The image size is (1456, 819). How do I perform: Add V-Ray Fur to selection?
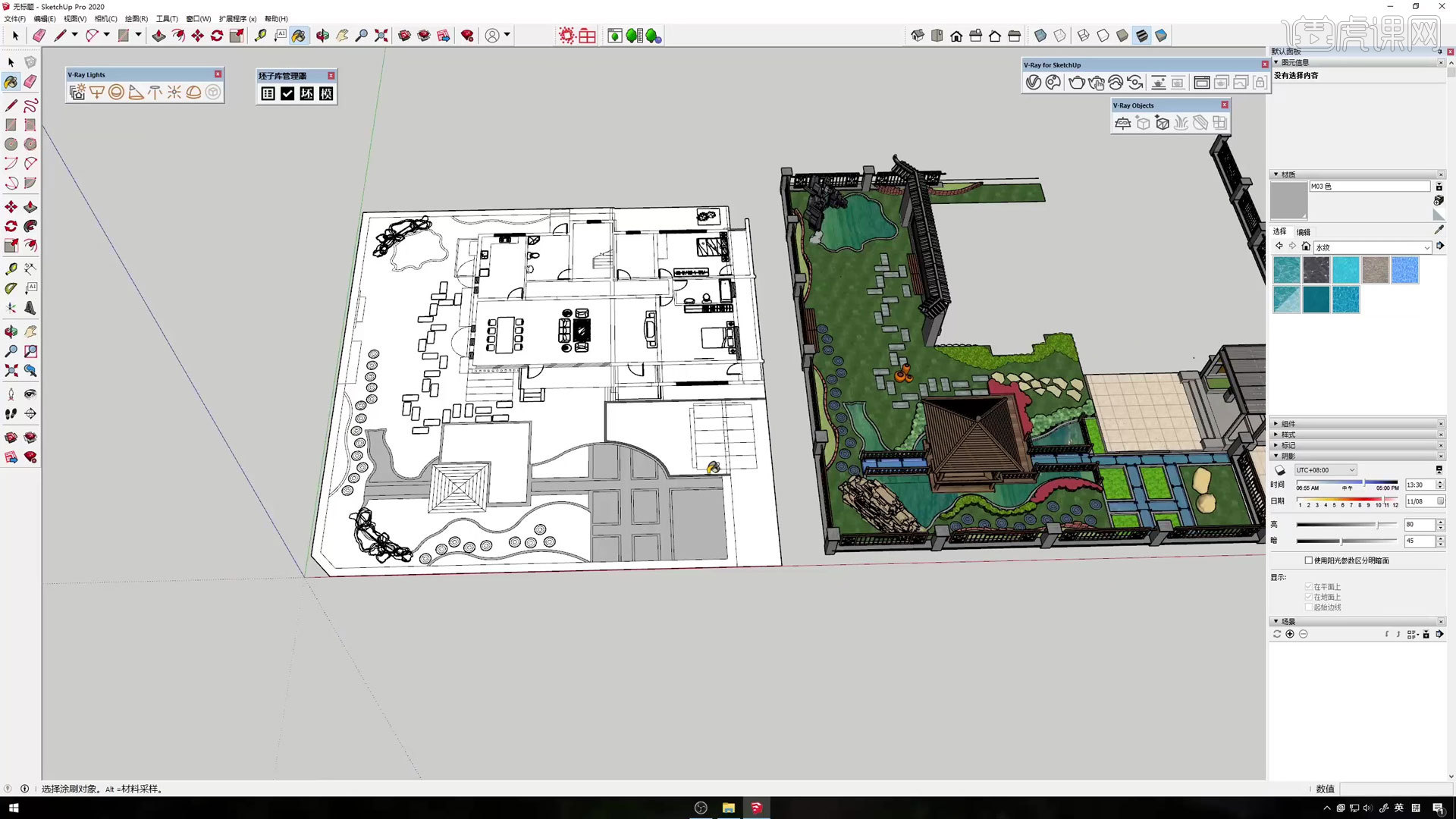pos(1181,123)
